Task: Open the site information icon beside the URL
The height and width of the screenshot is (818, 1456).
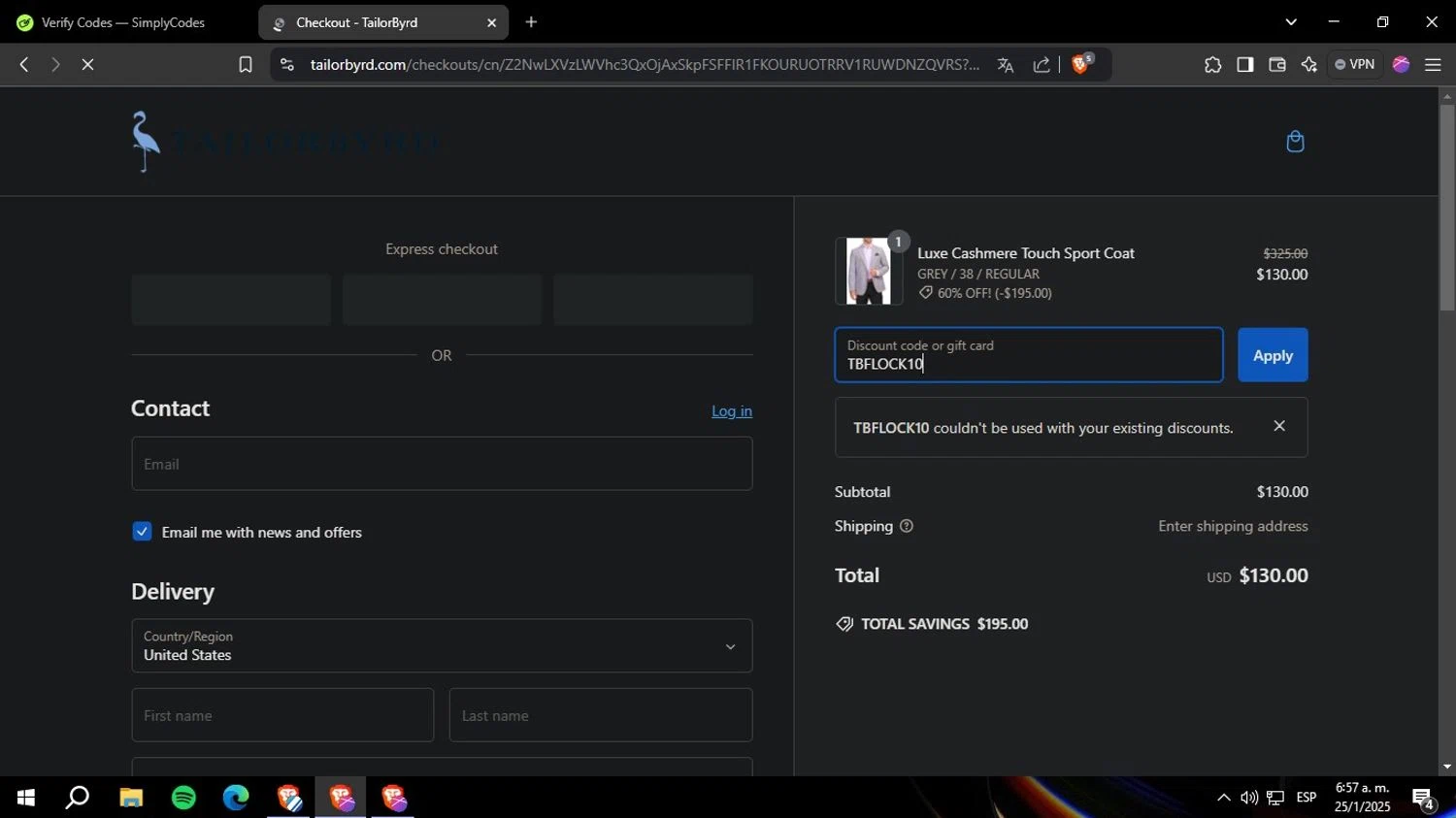Action: click(x=286, y=65)
